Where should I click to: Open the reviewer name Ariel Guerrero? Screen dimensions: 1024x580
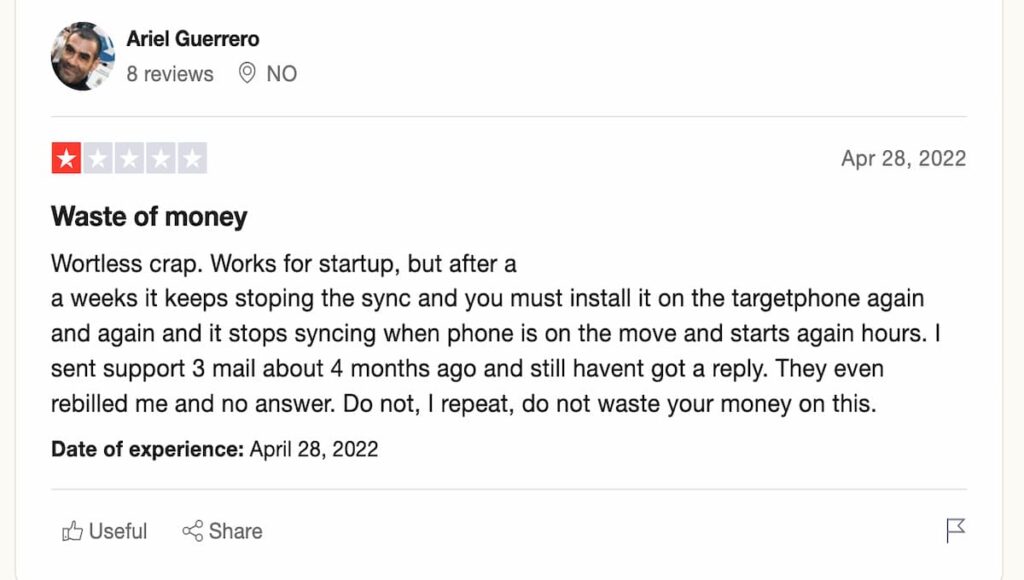tap(193, 39)
